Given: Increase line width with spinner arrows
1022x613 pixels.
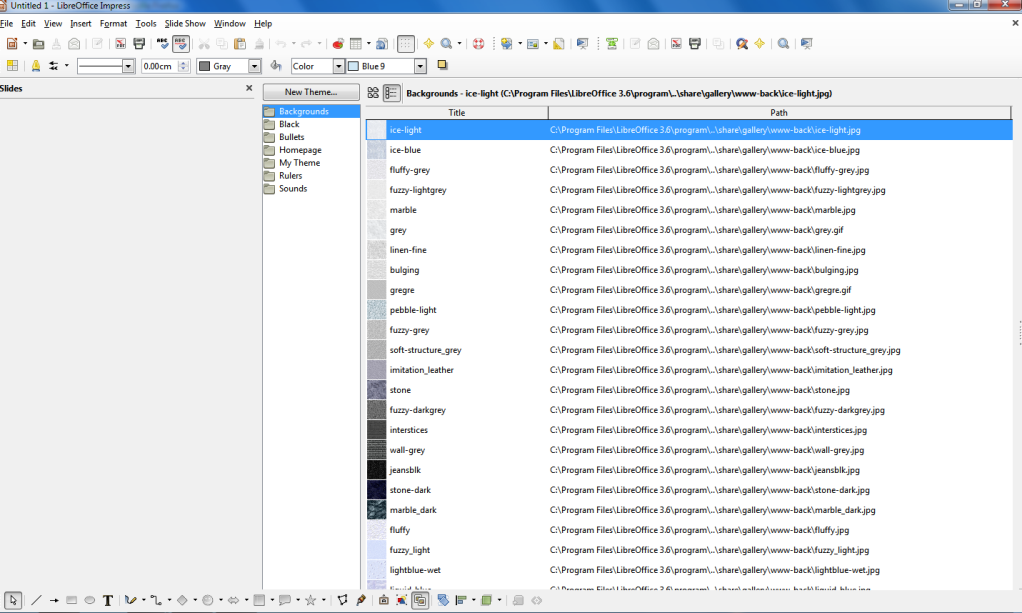Looking at the screenshot, I should click(183, 63).
